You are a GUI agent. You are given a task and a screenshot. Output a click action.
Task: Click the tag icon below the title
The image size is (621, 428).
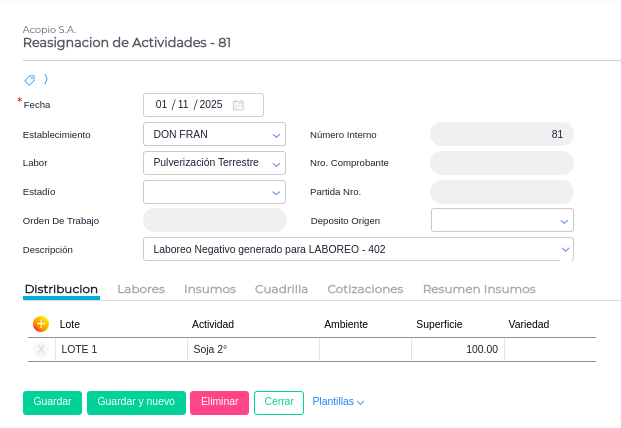(29, 80)
